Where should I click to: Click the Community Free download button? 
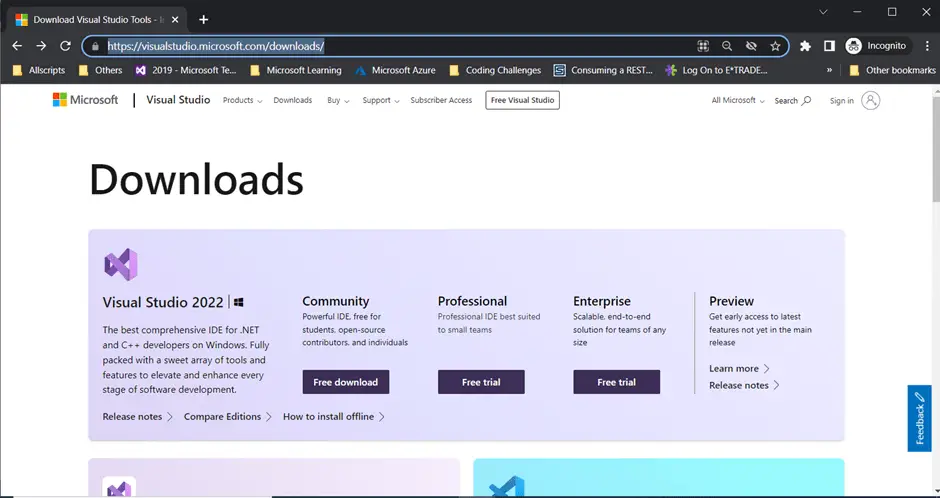click(x=345, y=382)
